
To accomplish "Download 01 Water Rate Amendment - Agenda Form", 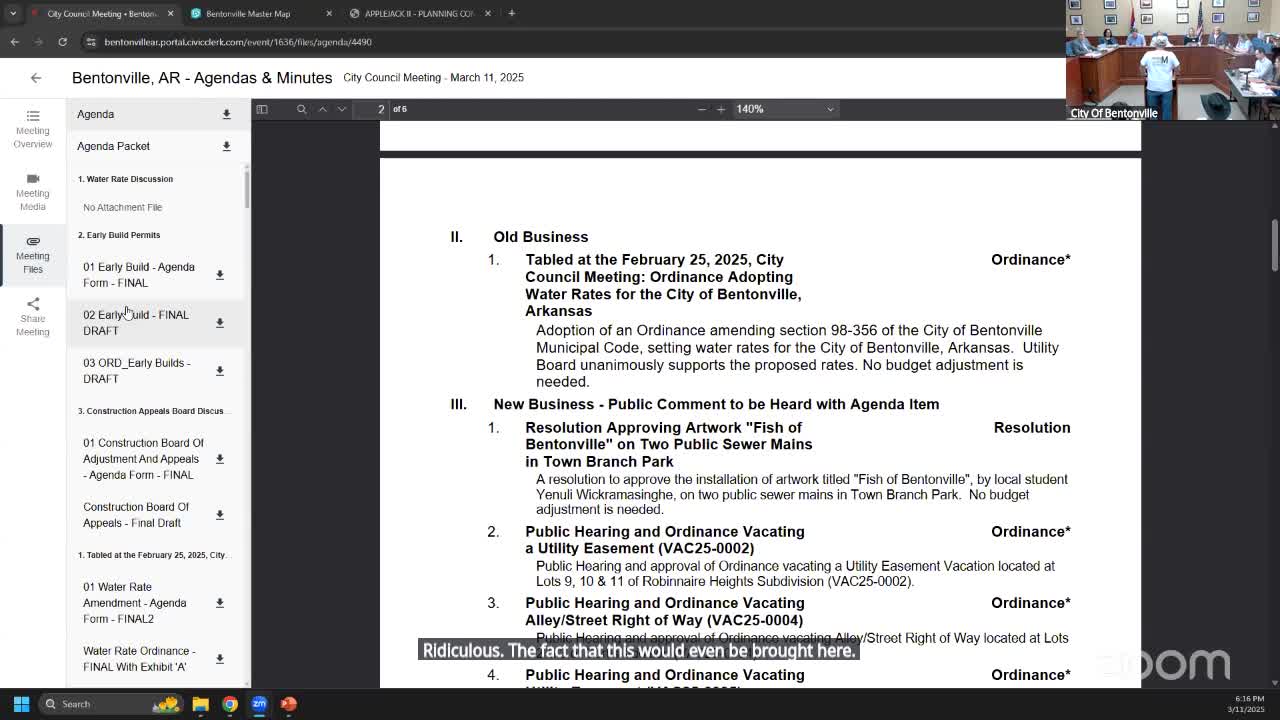I will 220,603.
